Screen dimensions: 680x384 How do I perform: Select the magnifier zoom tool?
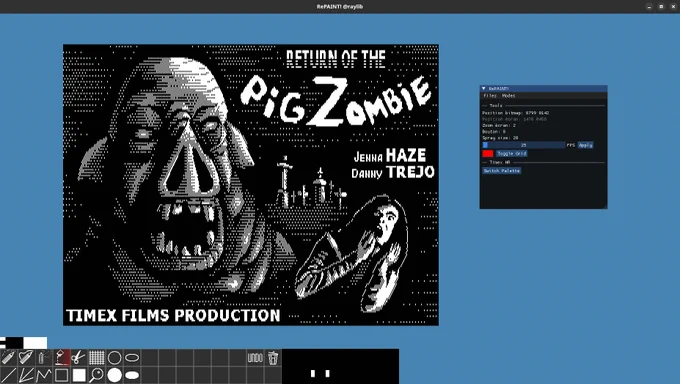point(96,375)
